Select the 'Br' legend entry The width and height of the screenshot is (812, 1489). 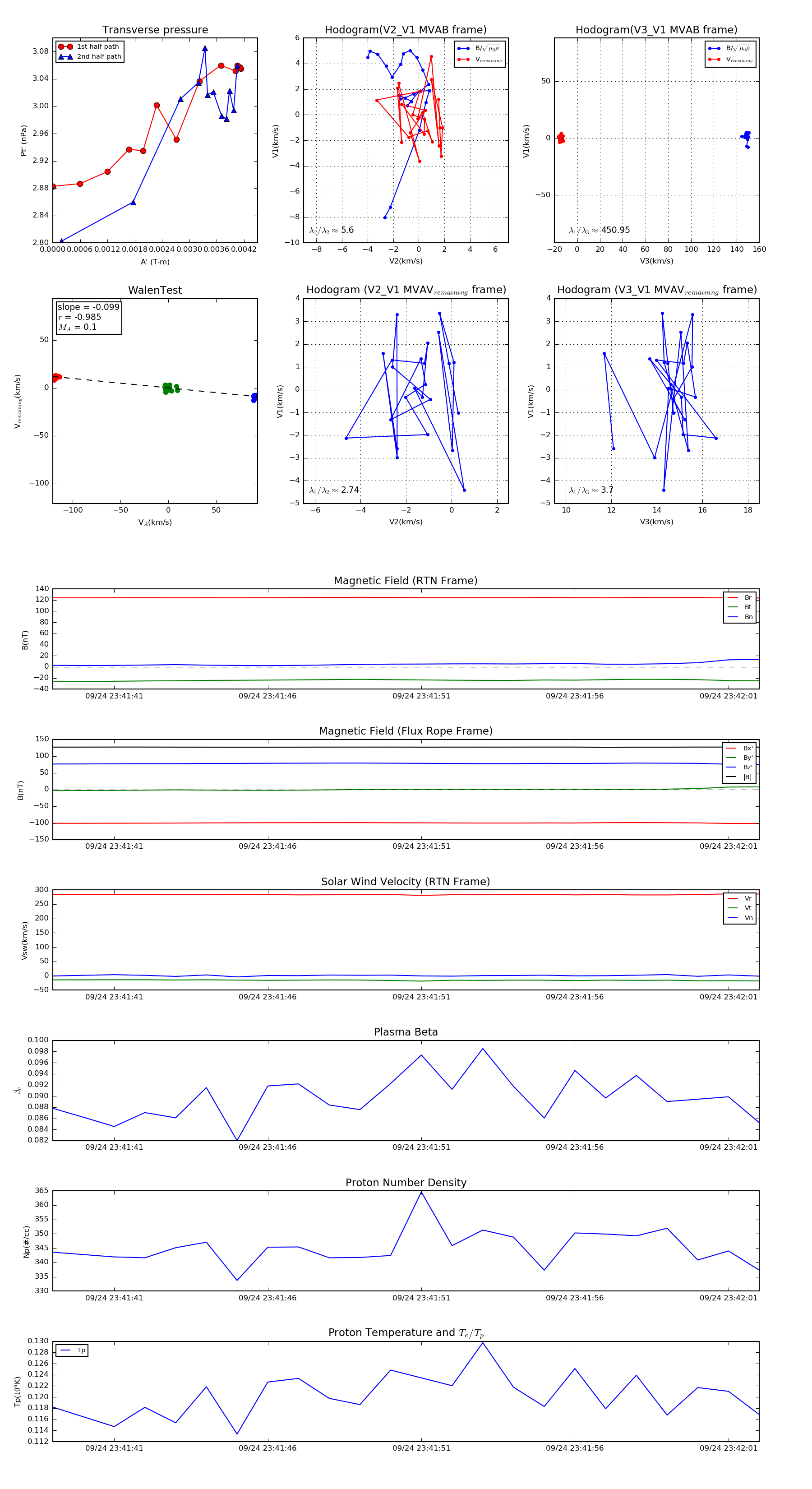click(740, 598)
